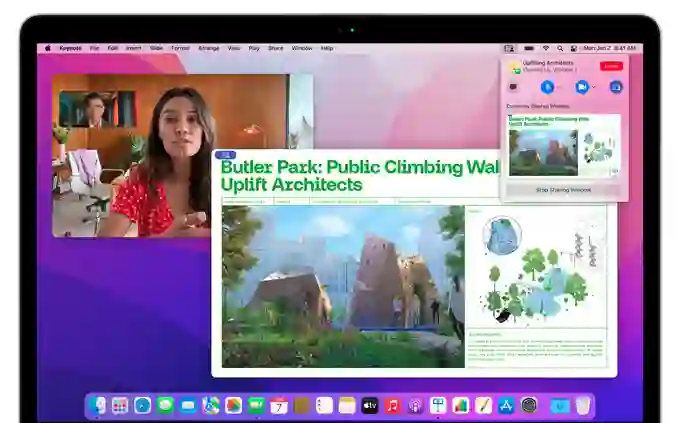Open Spotlight search in menu bar
The height and width of the screenshot is (423, 679).
pyautogui.click(x=560, y=48)
